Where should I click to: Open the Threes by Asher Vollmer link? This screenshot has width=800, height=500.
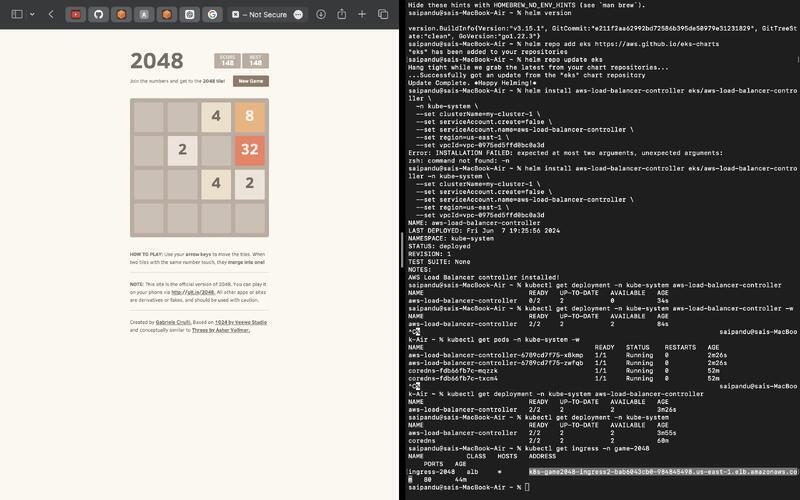pos(221,330)
